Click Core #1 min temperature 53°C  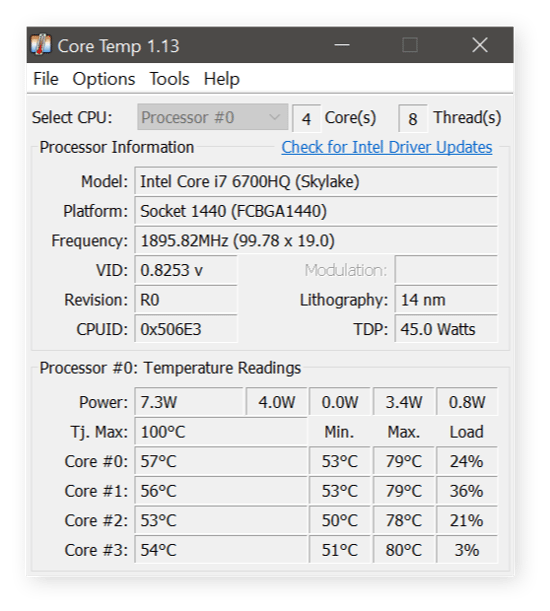coord(340,491)
